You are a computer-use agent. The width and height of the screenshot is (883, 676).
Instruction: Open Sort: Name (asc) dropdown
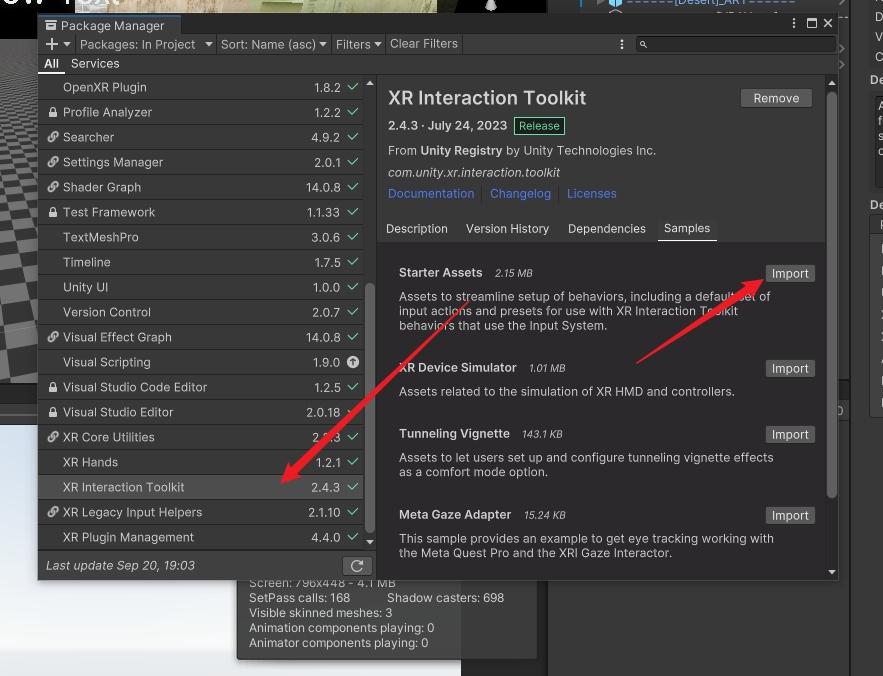(x=273, y=44)
